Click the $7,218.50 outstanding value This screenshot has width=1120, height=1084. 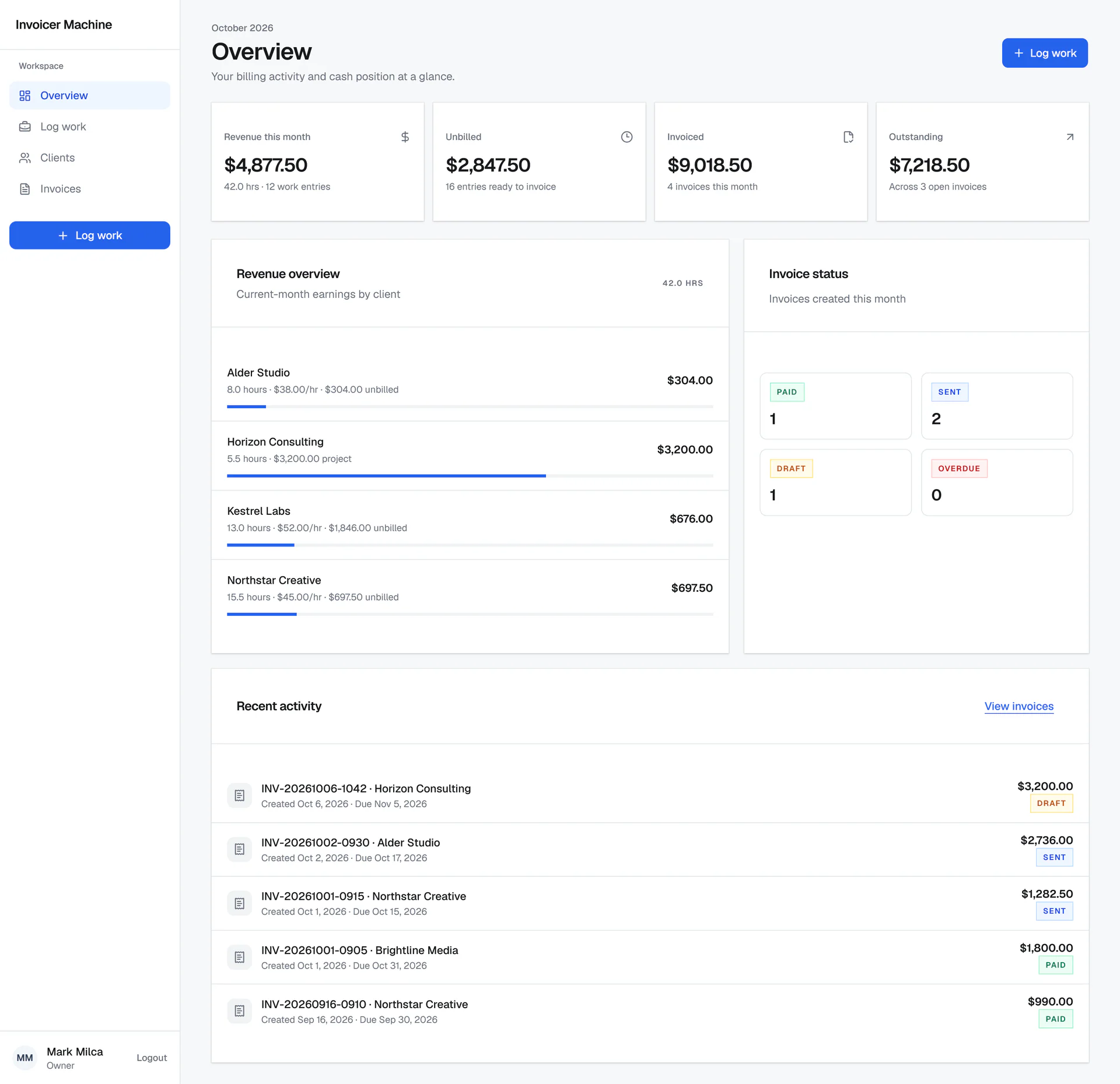(x=929, y=165)
